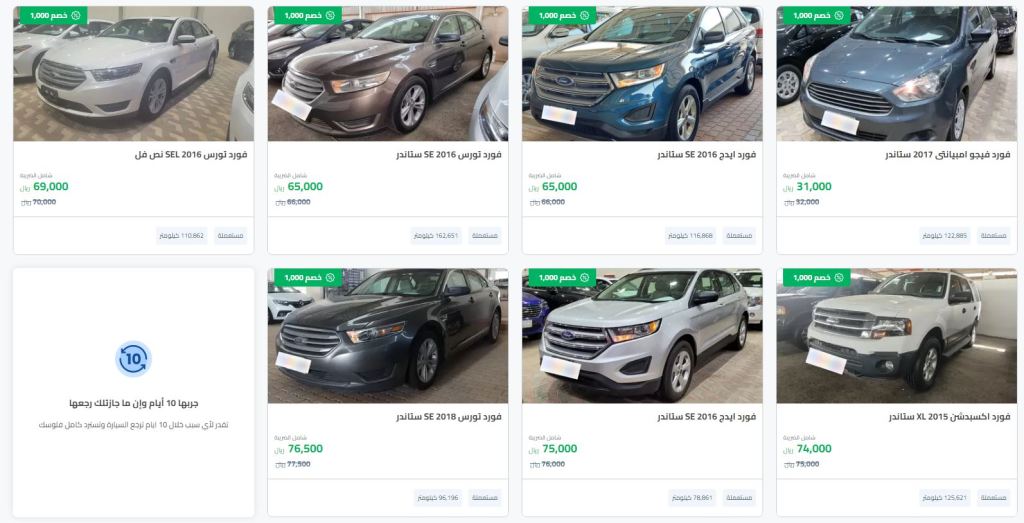Screen dimensions: 1024x523
Task: Open the Ford Figo Ambiente 2017 photo
Action: pos(897,74)
